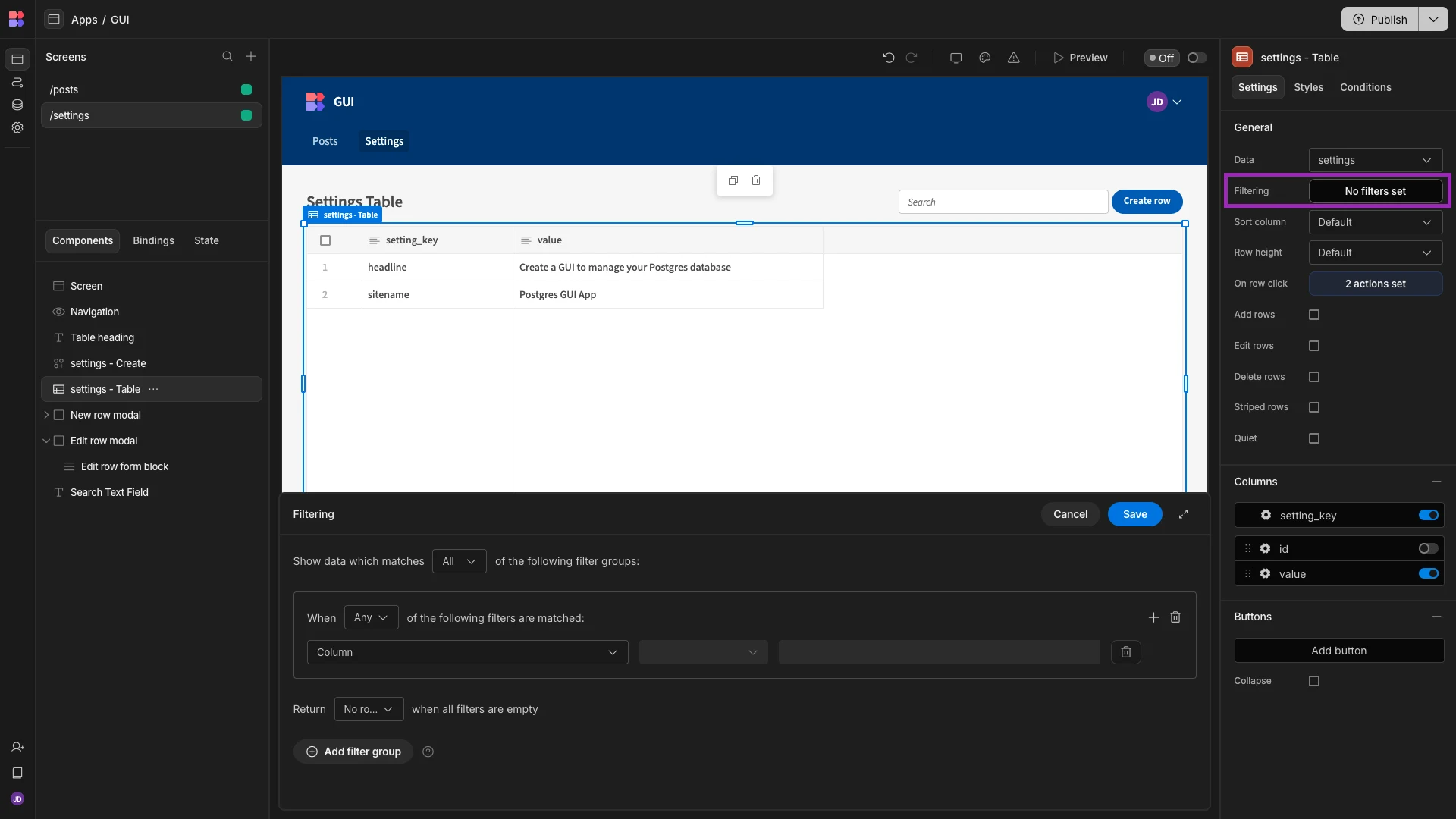Image resolution: width=1456 pixels, height=819 pixels.
Task: Hide the setting_key column toggle
Action: coord(1429,516)
